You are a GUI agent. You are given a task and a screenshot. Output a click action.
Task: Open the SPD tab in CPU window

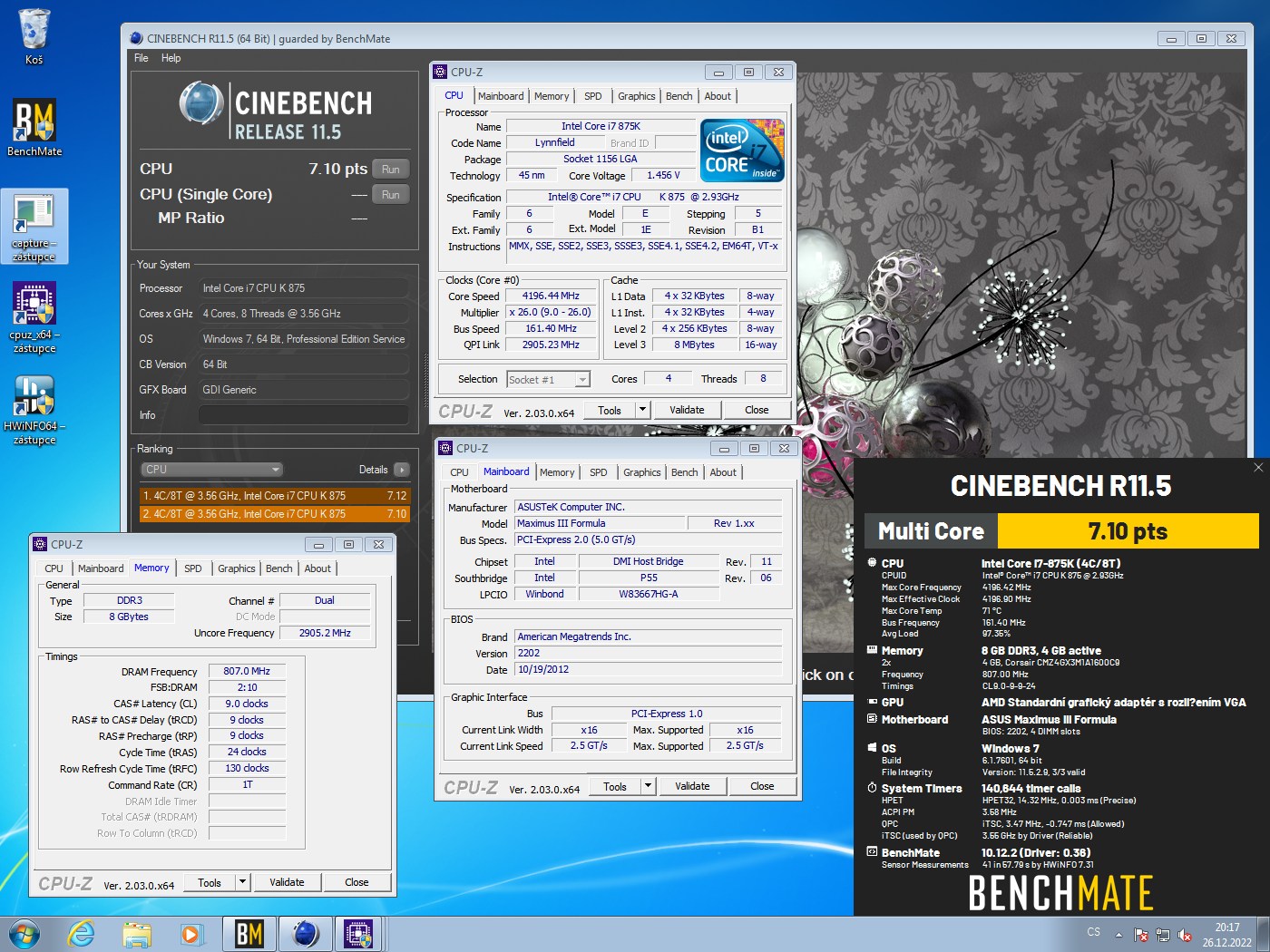pyautogui.click(x=592, y=96)
